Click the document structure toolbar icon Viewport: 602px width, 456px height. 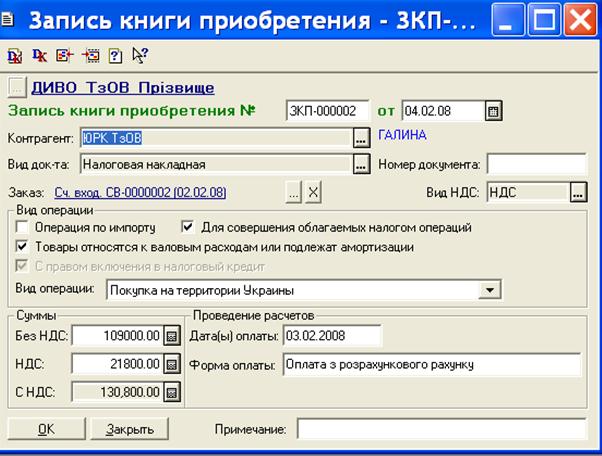[x=91, y=56]
